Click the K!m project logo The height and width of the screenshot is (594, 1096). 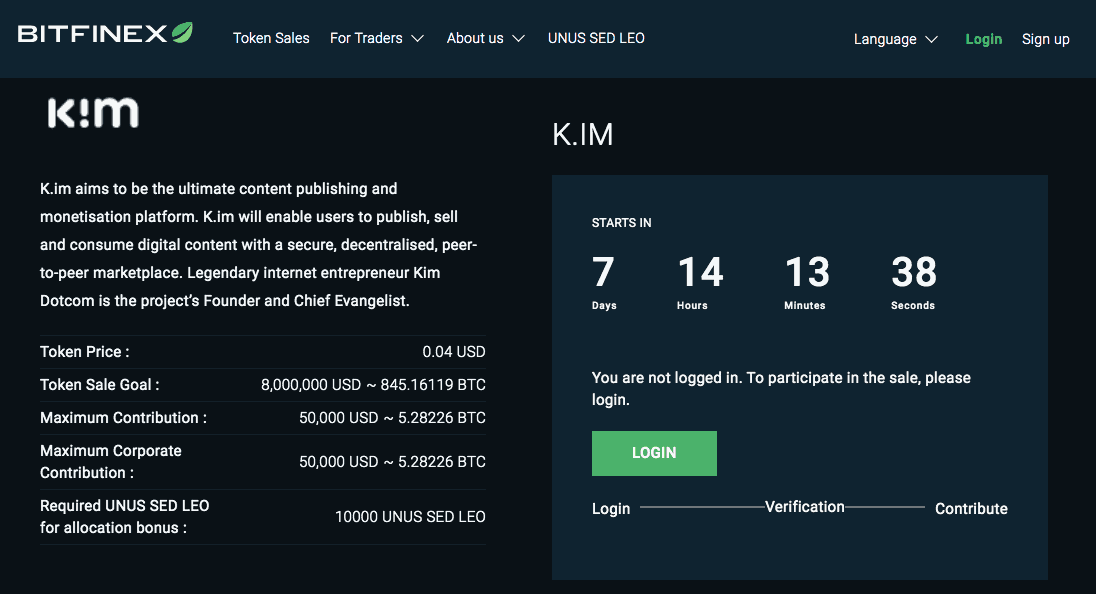click(x=93, y=113)
